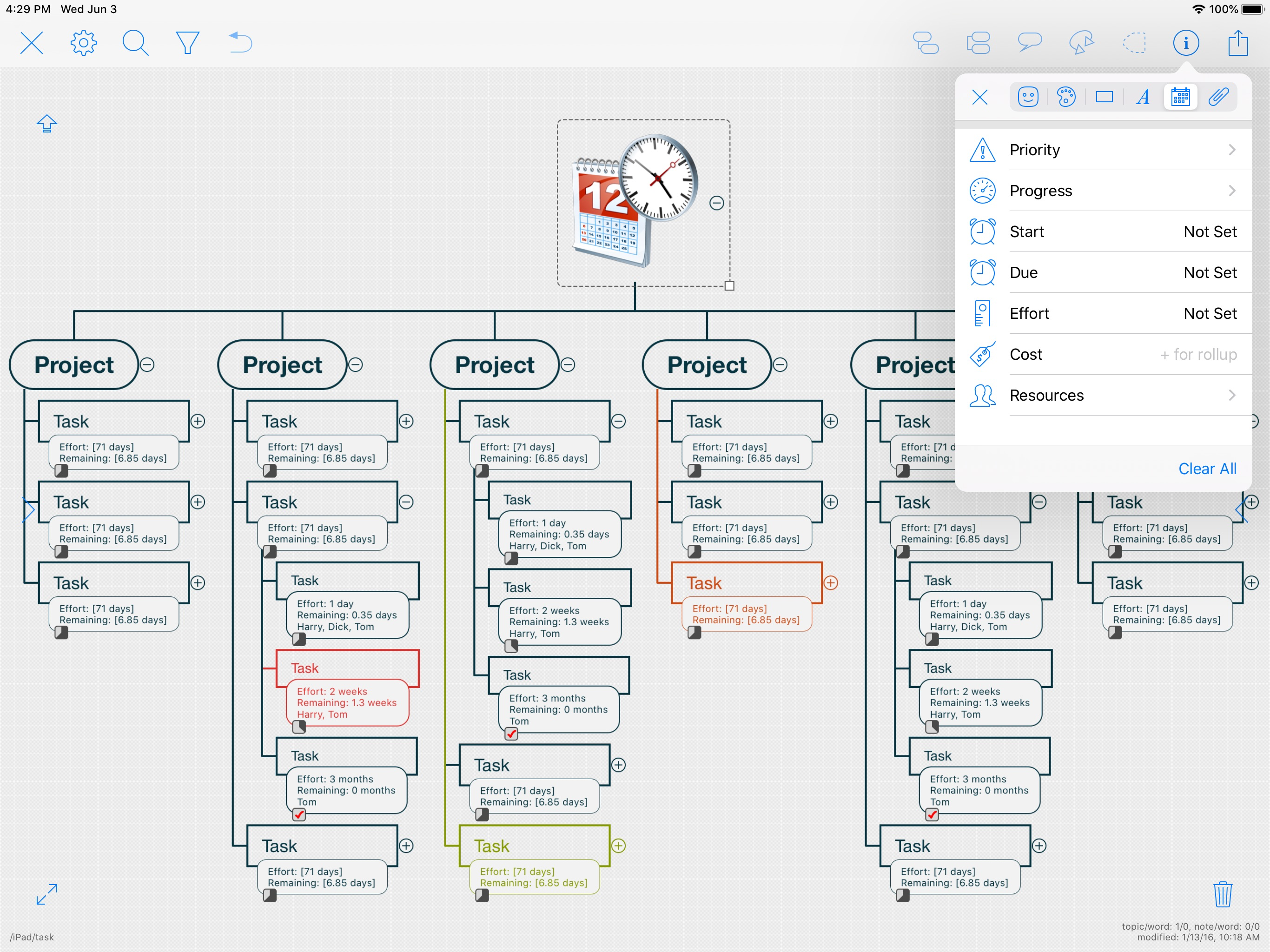Toggle progress box under olive Task
The image size is (1270, 952).
pyautogui.click(x=482, y=895)
